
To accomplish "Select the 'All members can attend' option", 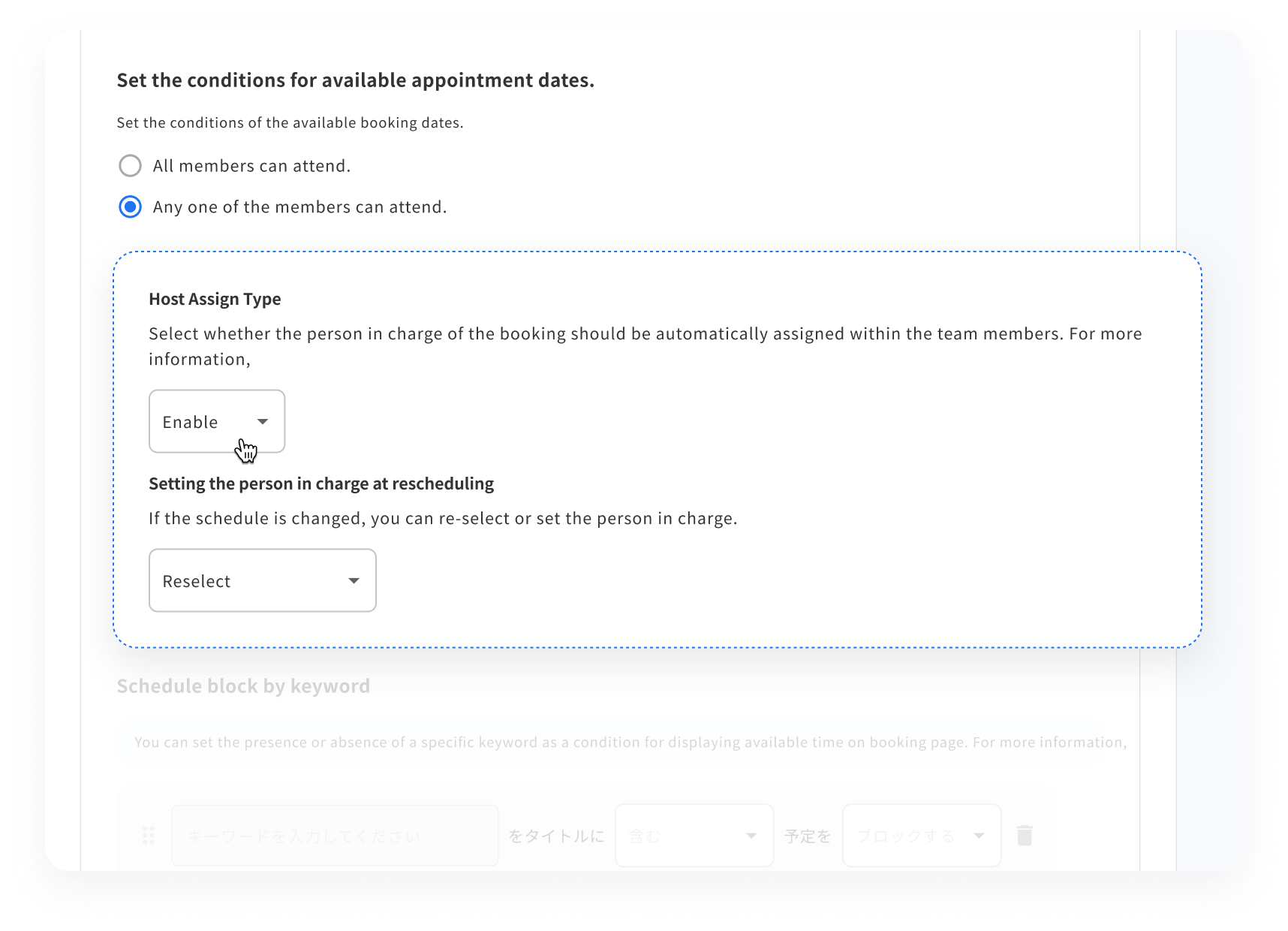I will [x=130, y=165].
